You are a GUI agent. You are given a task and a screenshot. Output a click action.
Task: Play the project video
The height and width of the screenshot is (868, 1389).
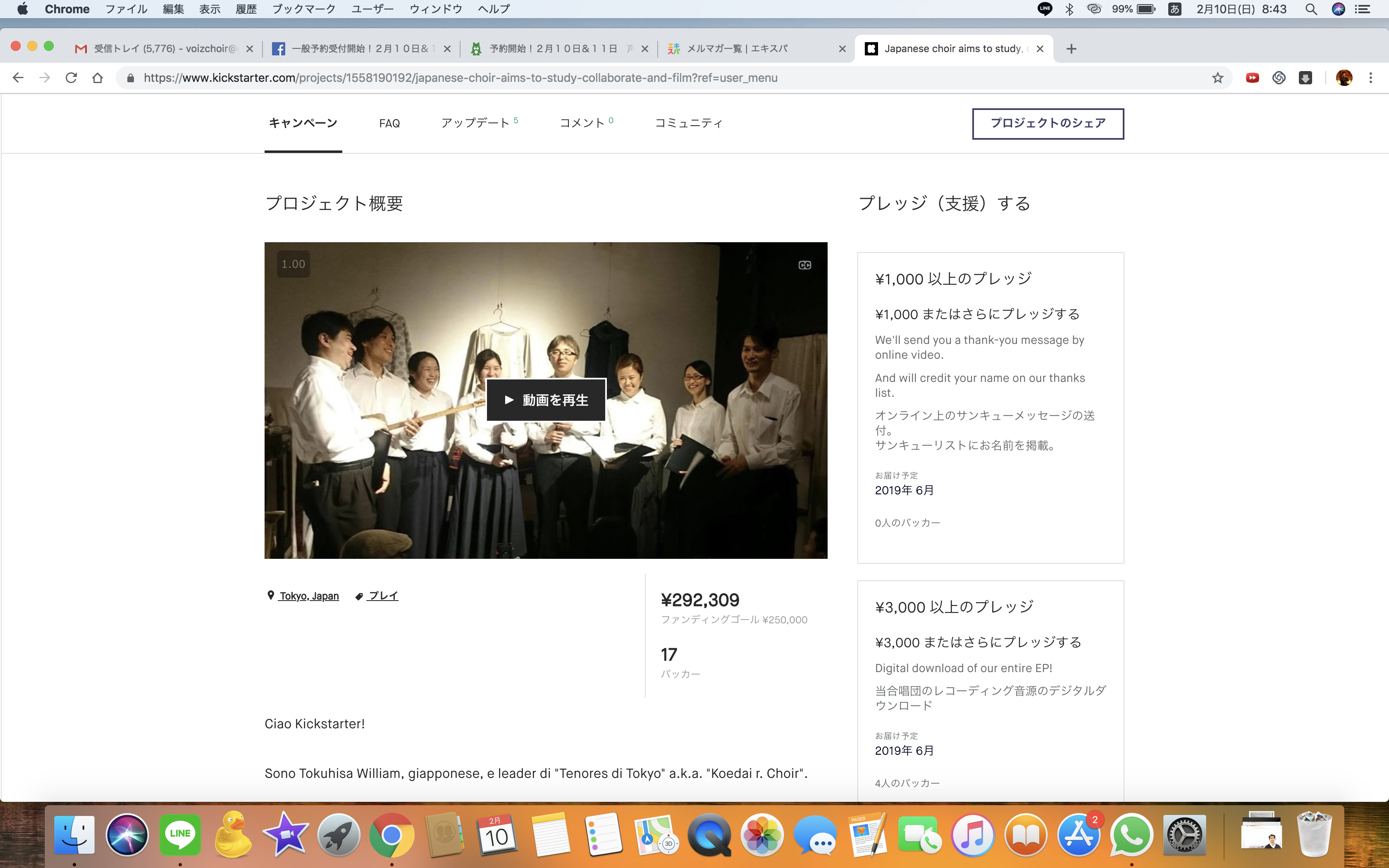546,400
